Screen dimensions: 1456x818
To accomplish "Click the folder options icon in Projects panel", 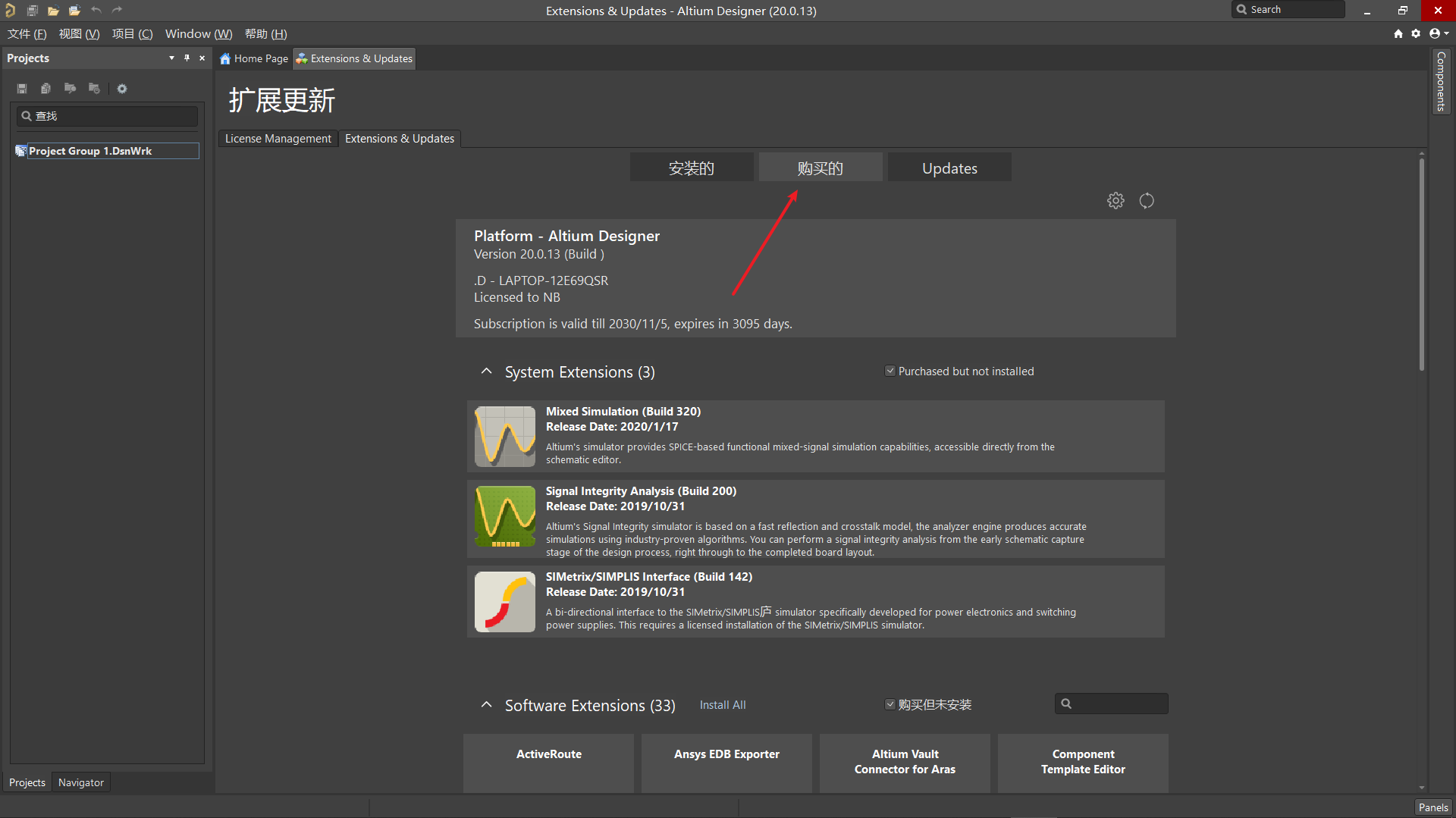I will point(94,89).
